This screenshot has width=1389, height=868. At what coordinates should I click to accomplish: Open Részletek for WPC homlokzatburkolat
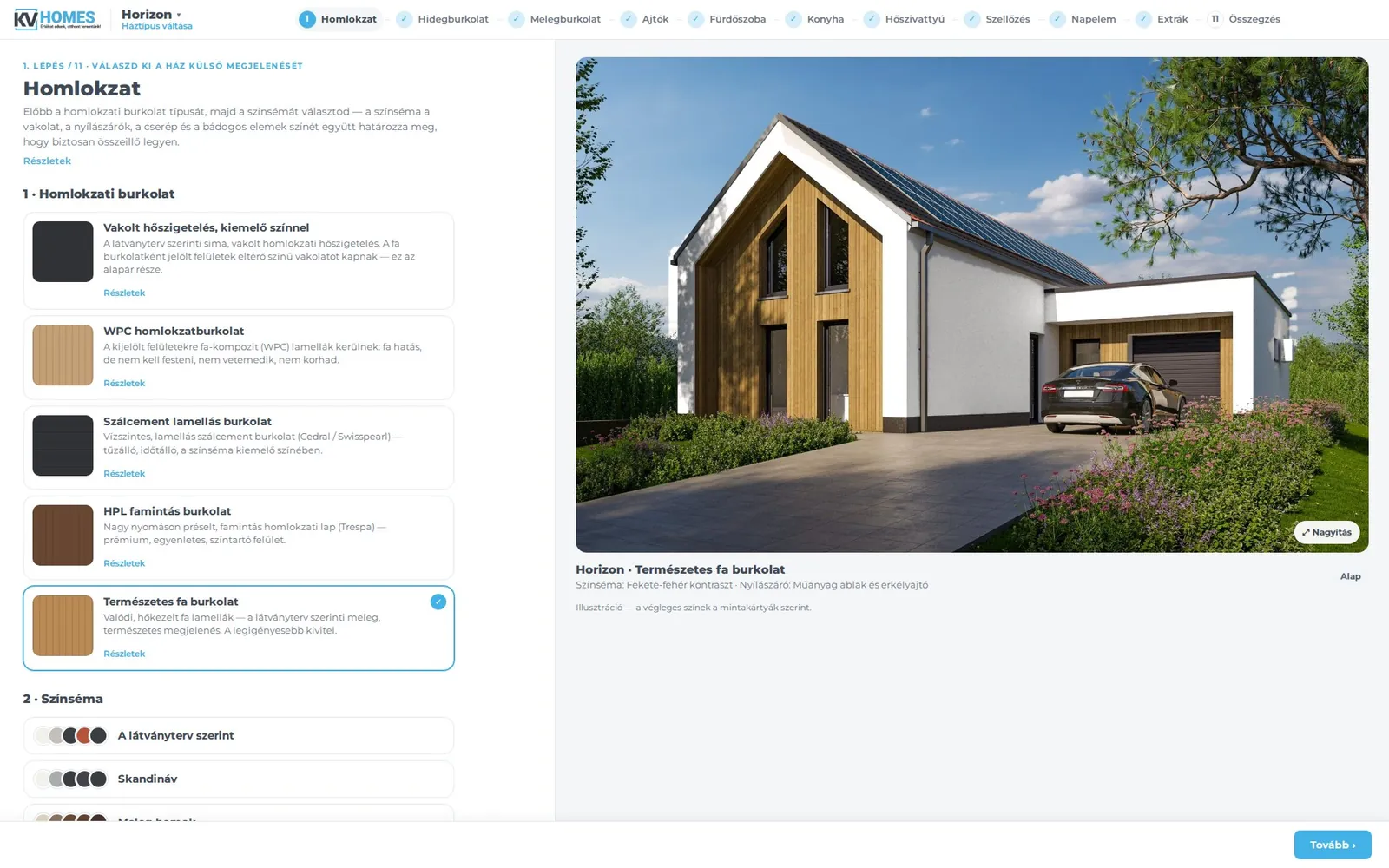click(x=124, y=383)
